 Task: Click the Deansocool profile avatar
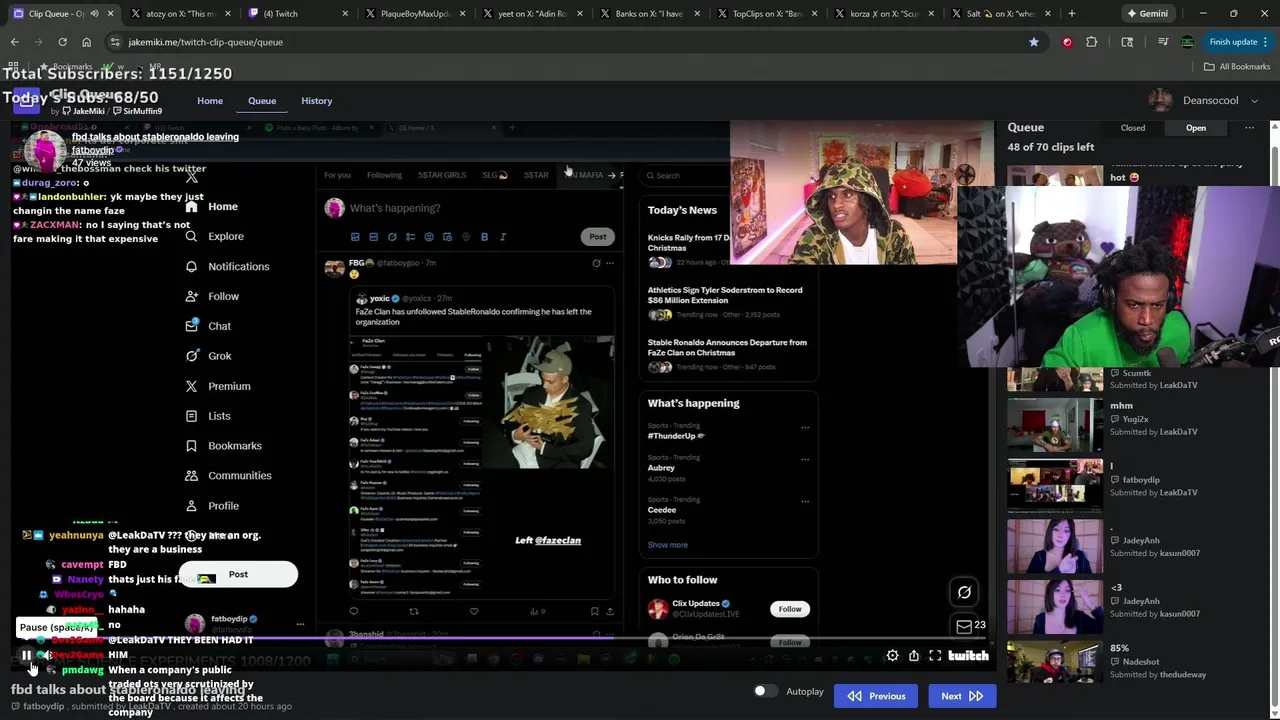coord(1160,100)
